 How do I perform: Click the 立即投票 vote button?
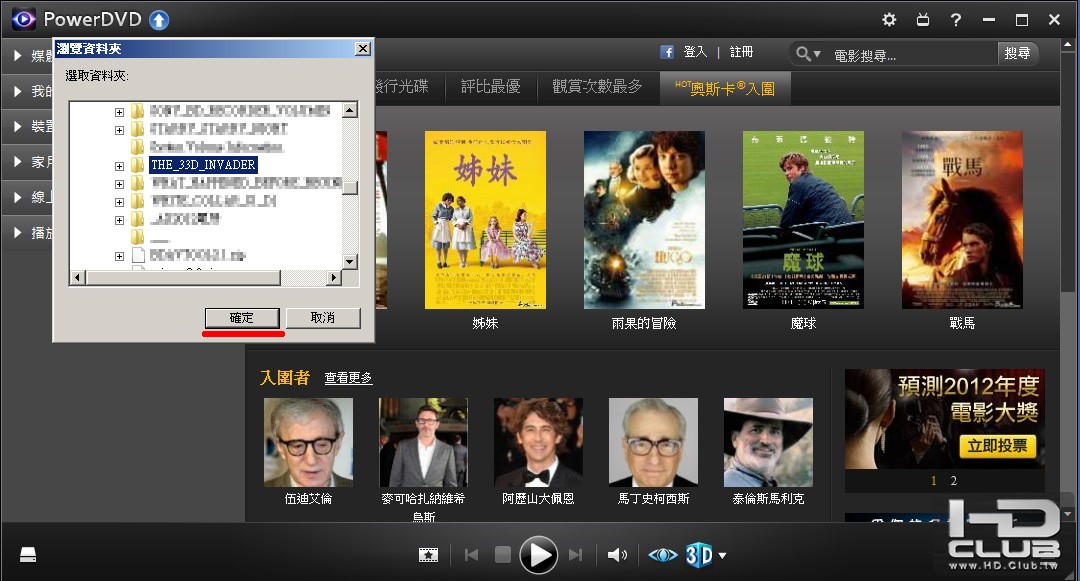coord(997,446)
